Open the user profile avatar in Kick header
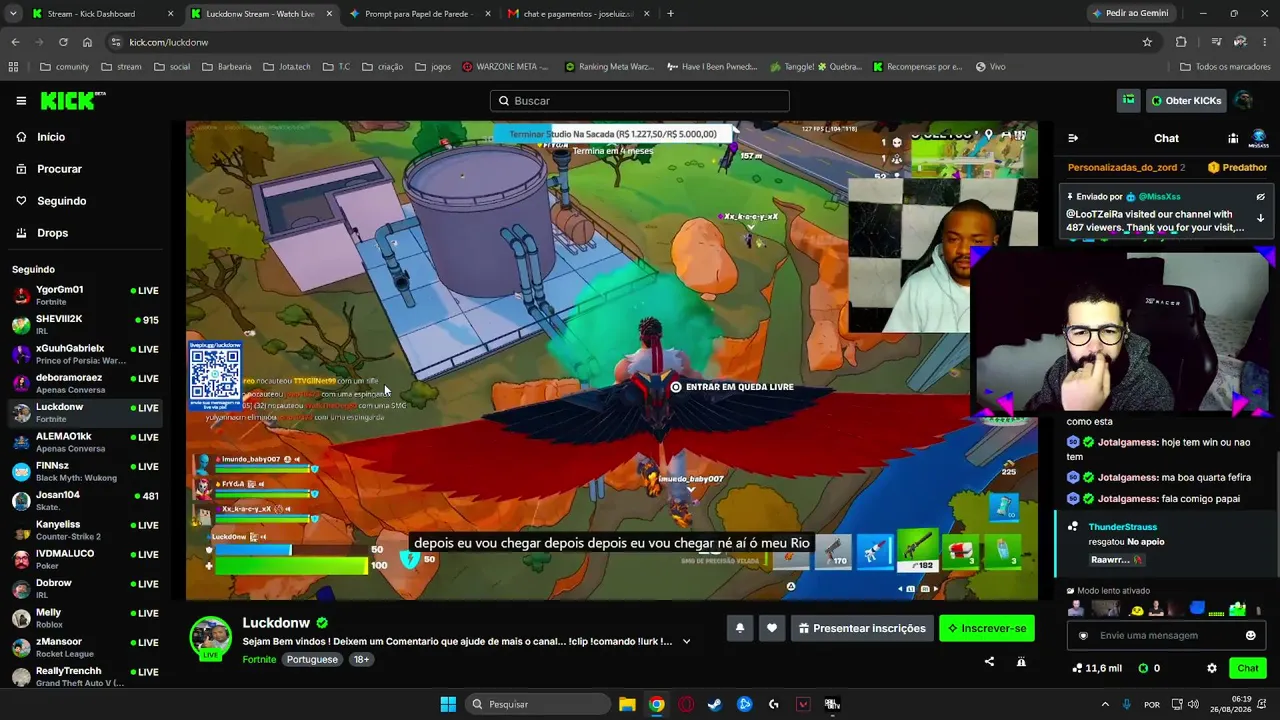 click(x=1243, y=100)
